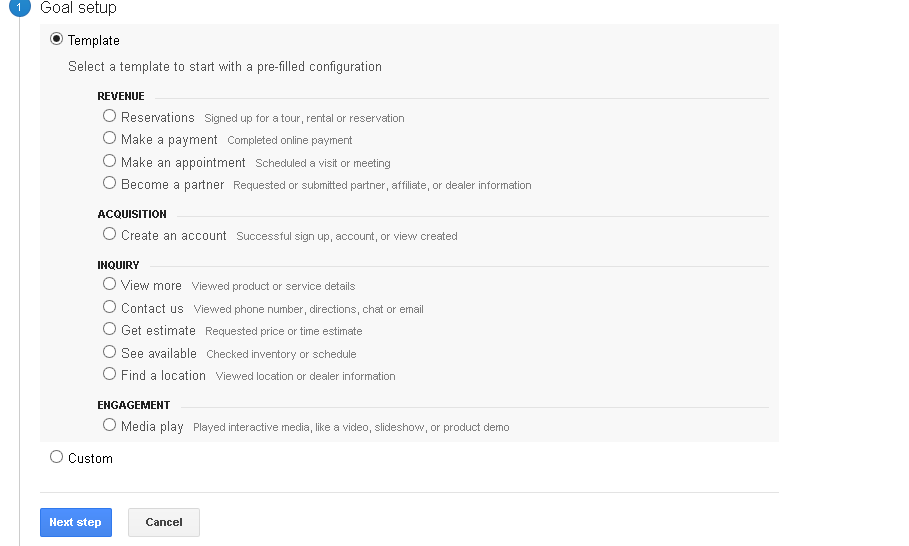Choose the Become a partner template
Screen dimensions: 909x546
coord(110,183)
